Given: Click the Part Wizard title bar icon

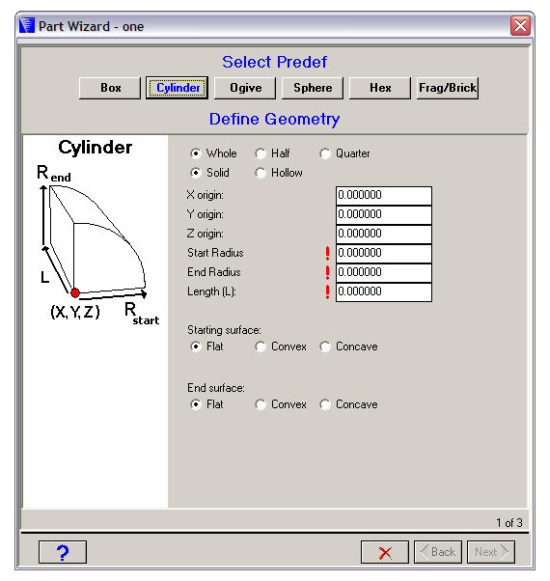Looking at the screenshot, I should click(27, 26).
